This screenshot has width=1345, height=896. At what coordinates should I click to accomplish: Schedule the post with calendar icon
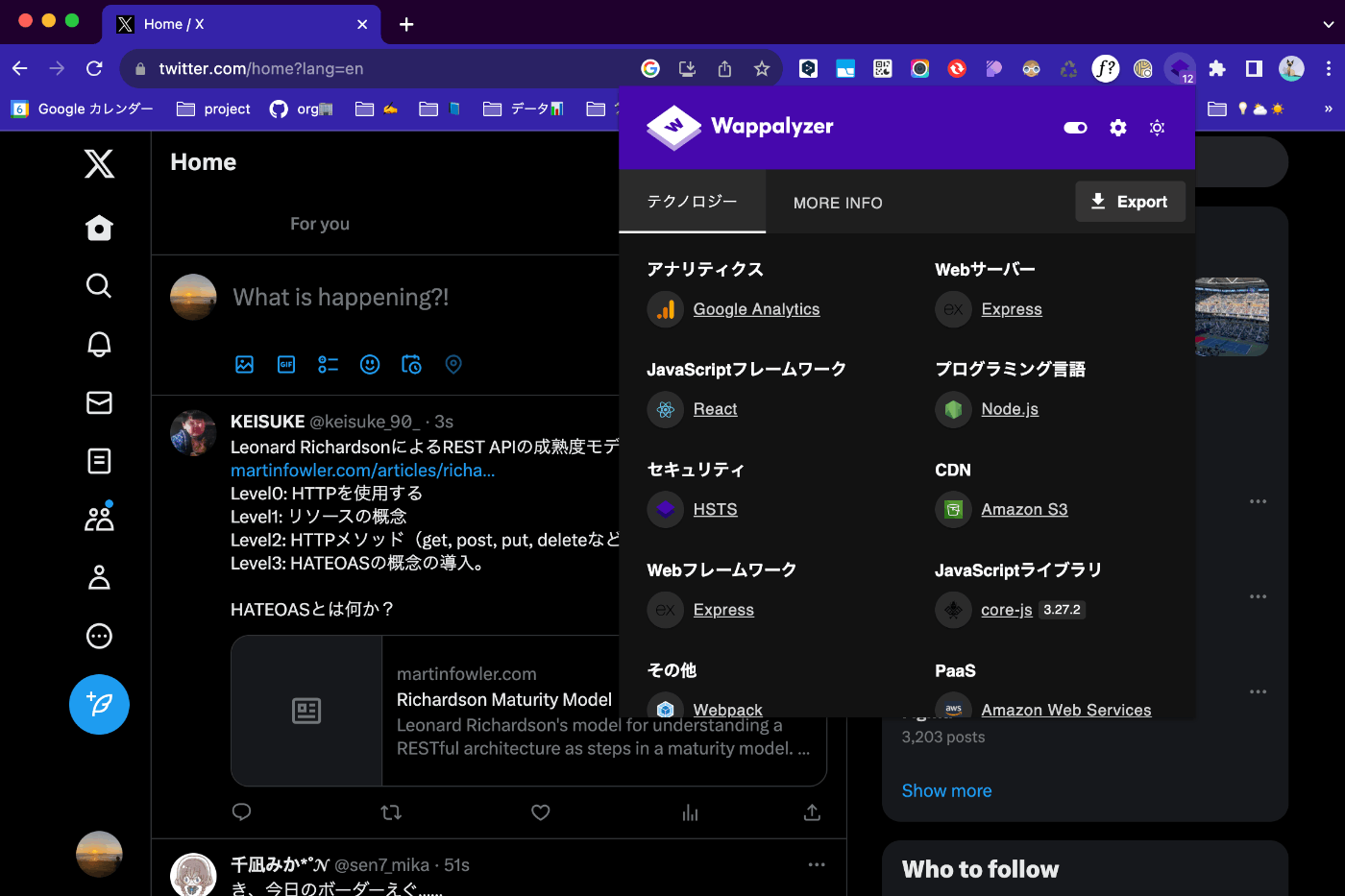point(411,364)
